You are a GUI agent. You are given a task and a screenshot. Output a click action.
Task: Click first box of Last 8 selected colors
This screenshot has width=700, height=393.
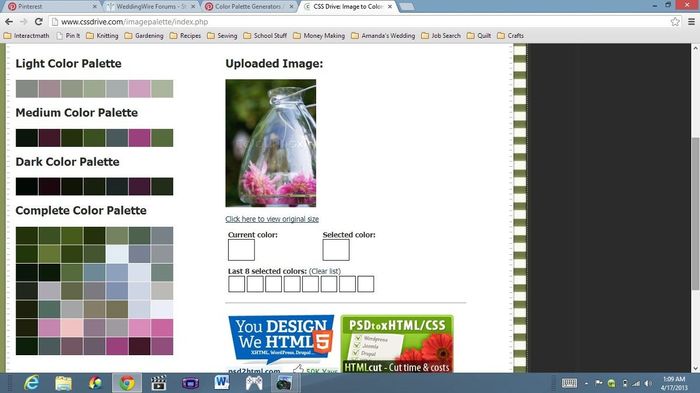click(237, 284)
